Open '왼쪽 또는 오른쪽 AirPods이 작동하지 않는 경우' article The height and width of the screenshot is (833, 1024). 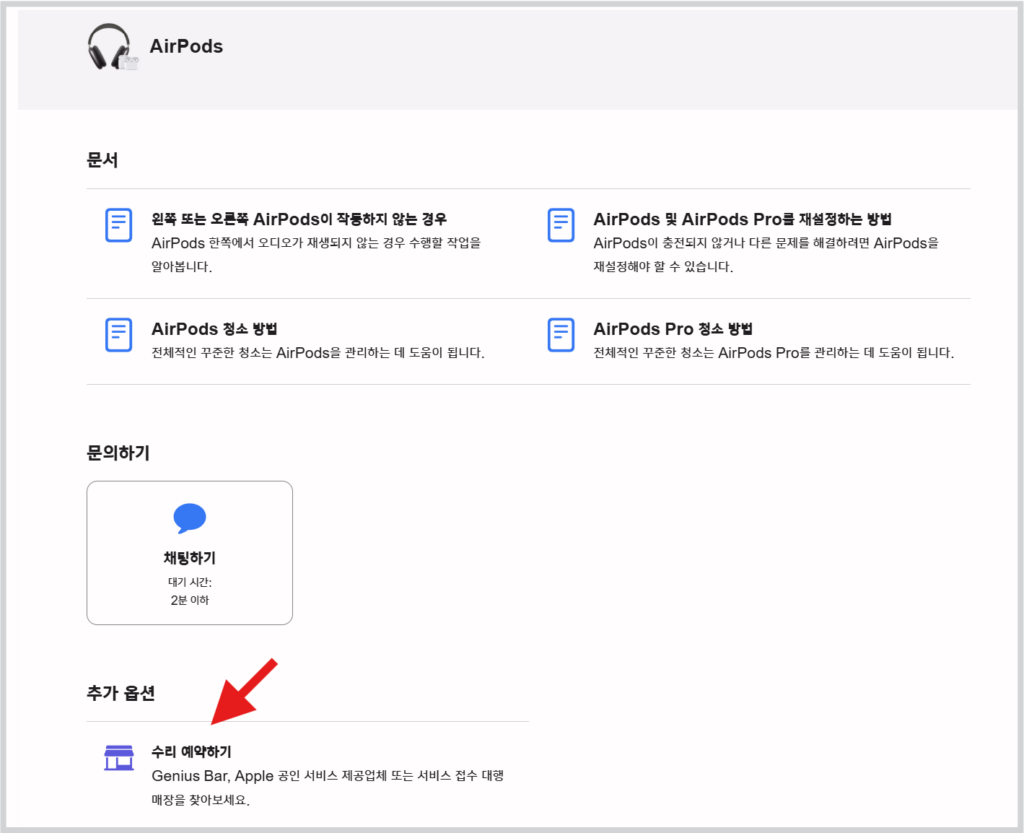pyautogui.click(x=299, y=219)
